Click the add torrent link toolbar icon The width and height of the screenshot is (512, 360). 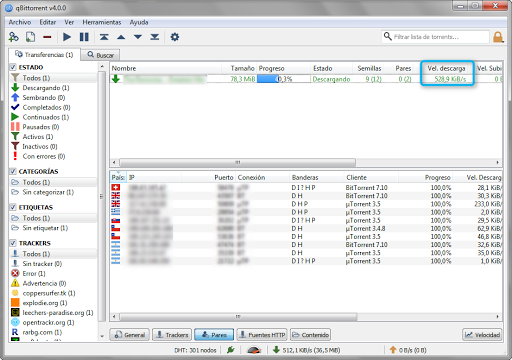(13, 37)
